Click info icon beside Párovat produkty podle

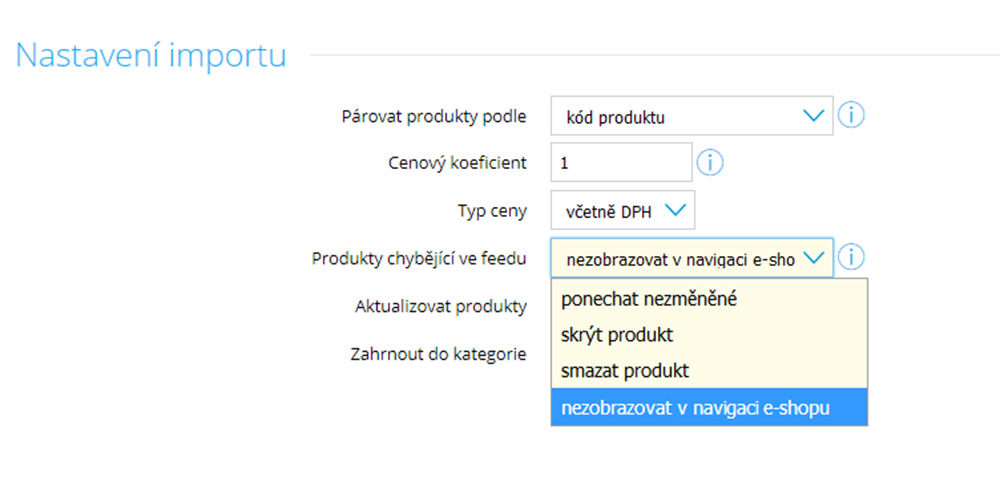(851, 115)
